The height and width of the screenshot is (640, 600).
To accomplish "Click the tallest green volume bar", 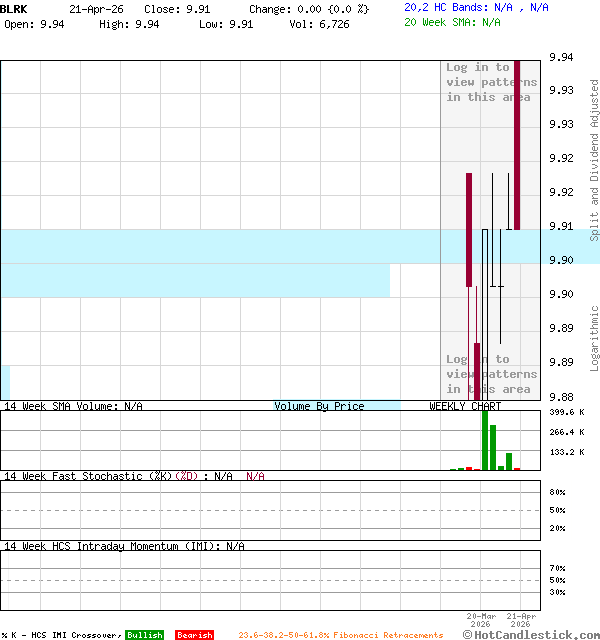I will pos(485,439).
